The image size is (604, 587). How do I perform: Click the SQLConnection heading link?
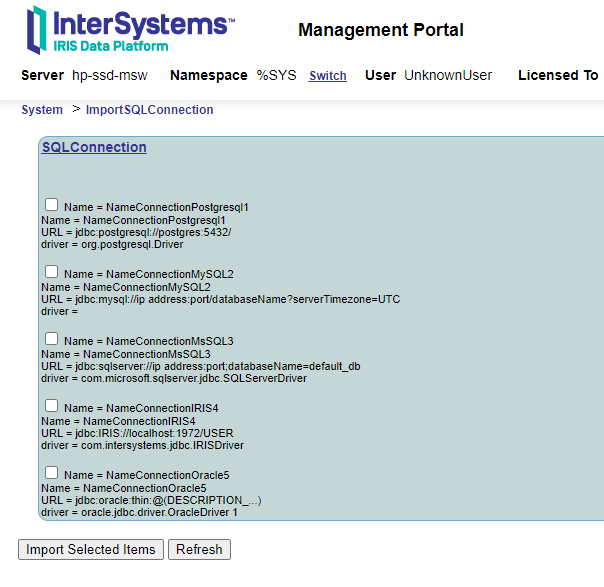click(94, 147)
